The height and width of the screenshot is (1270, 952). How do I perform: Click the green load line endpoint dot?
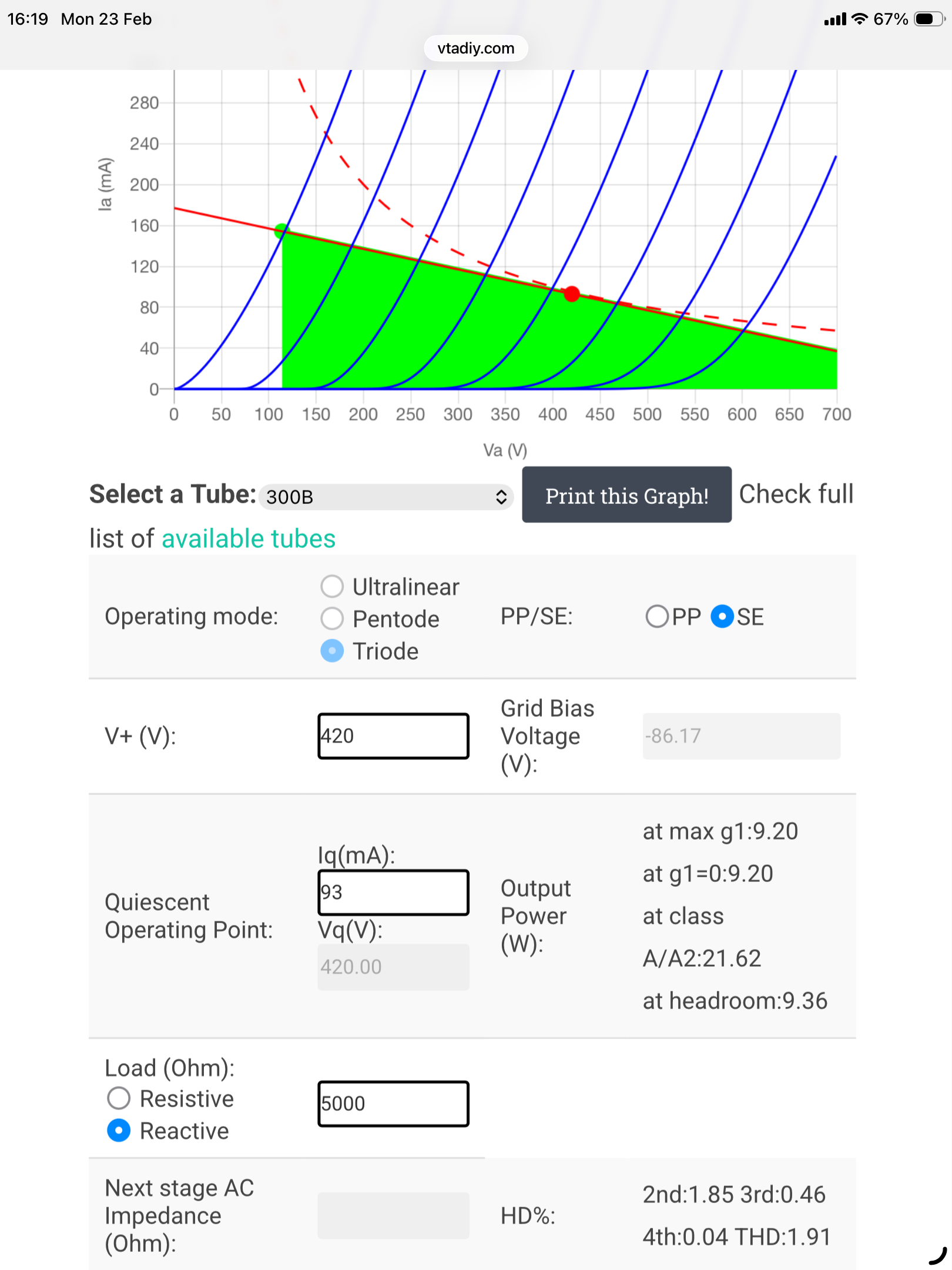click(282, 230)
